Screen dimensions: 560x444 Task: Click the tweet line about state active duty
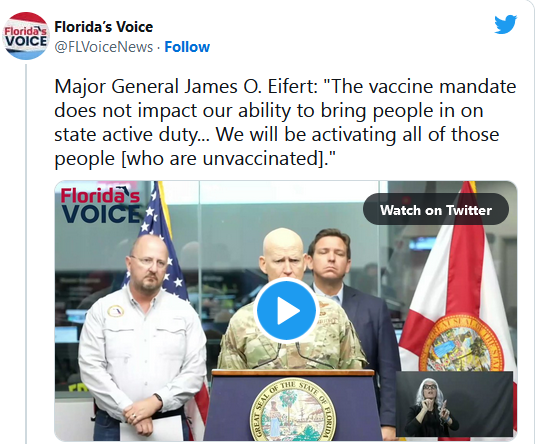pyautogui.click(x=277, y=135)
